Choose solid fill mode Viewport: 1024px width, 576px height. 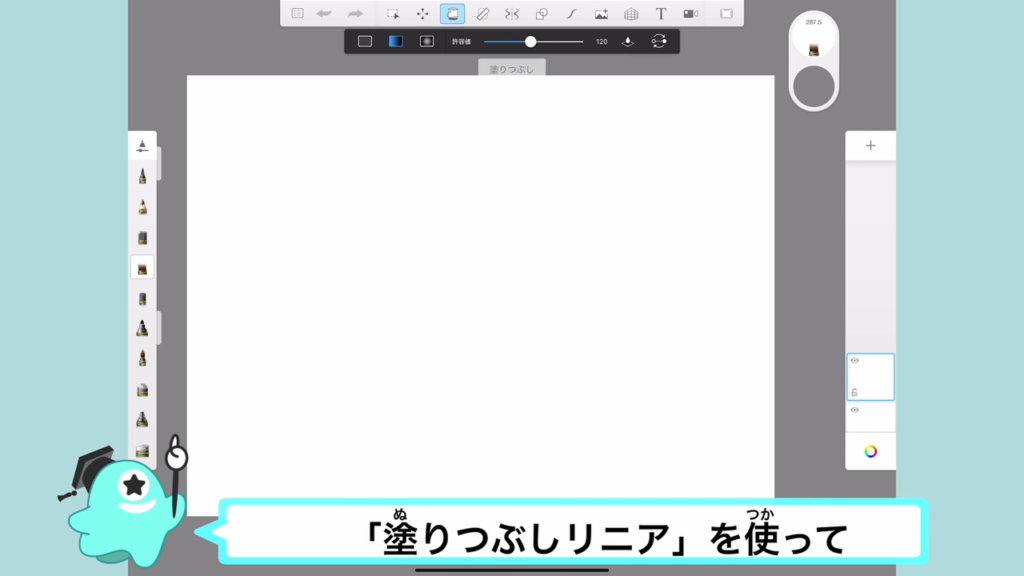pos(365,42)
